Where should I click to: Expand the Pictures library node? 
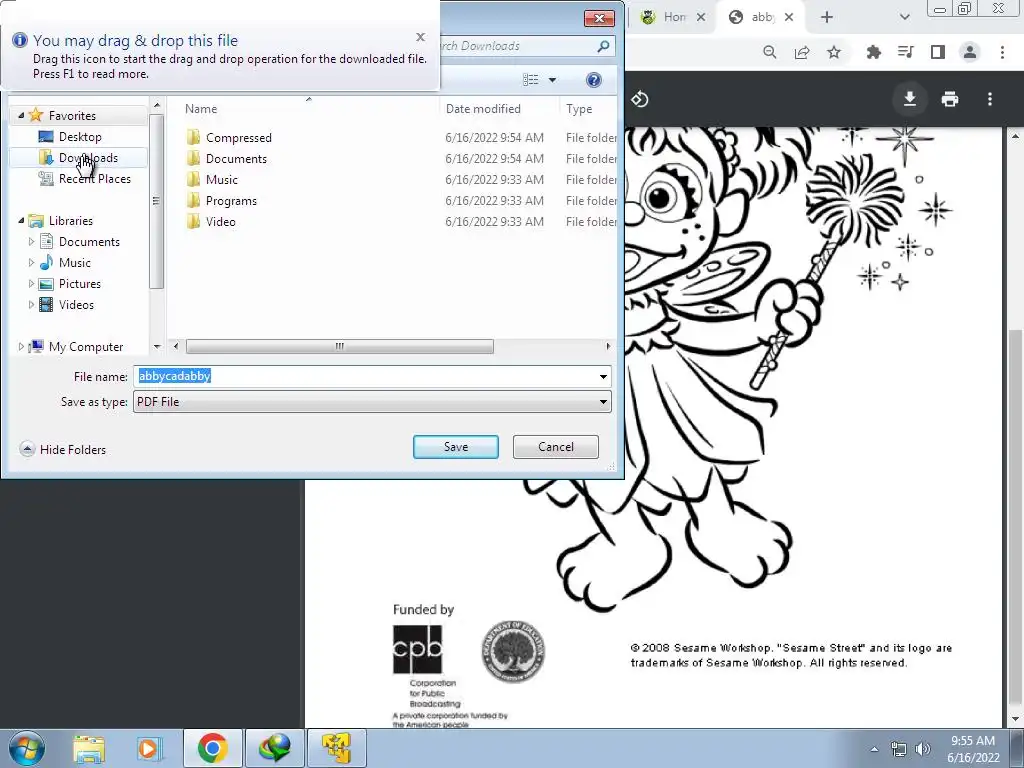coord(31,283)
